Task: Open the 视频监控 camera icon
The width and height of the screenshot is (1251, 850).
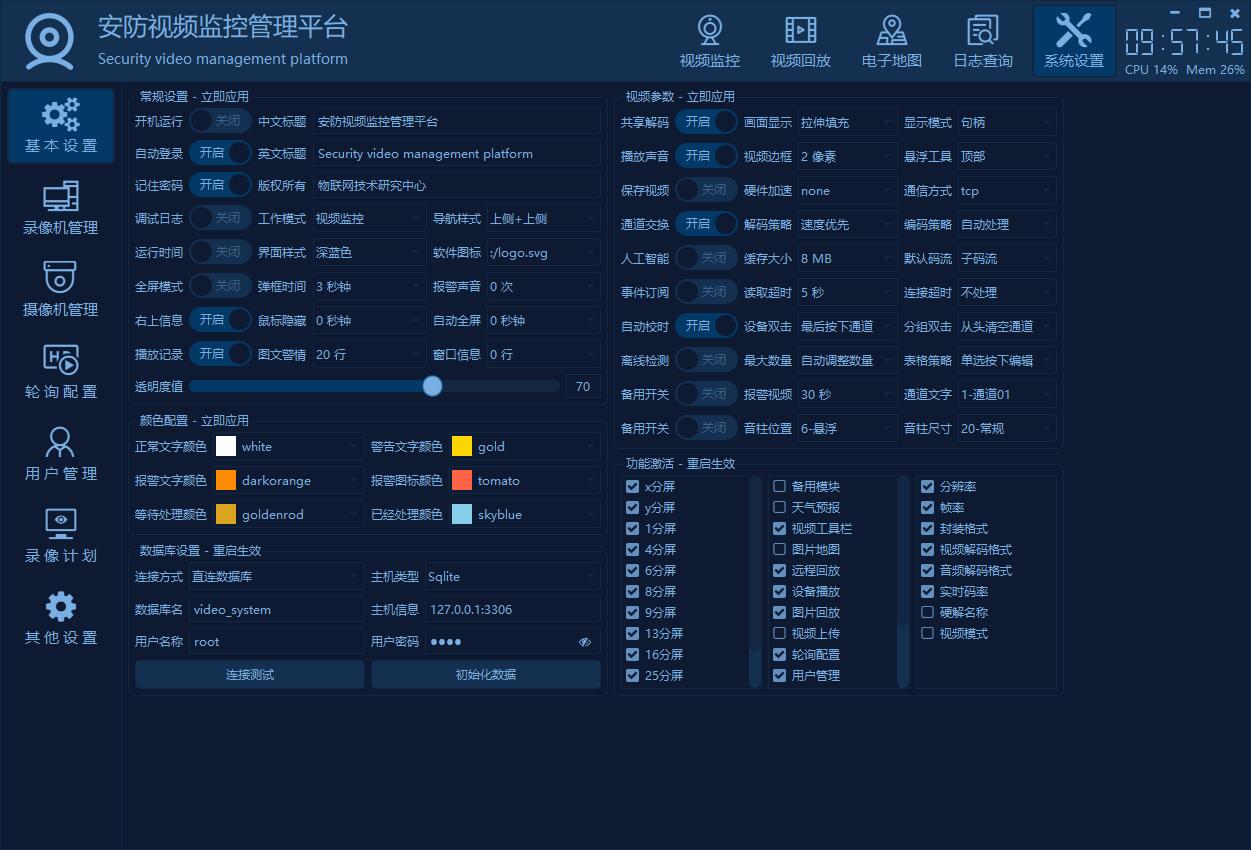Action: [x=710, y=30]
